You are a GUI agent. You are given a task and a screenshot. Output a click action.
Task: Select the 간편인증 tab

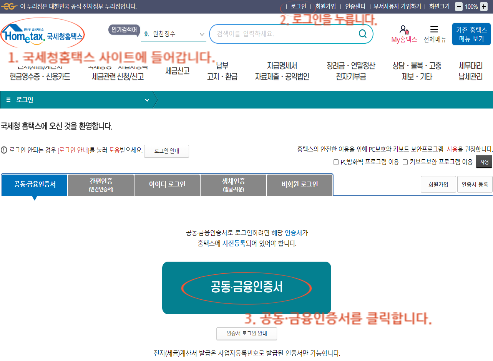click(101, 185)
